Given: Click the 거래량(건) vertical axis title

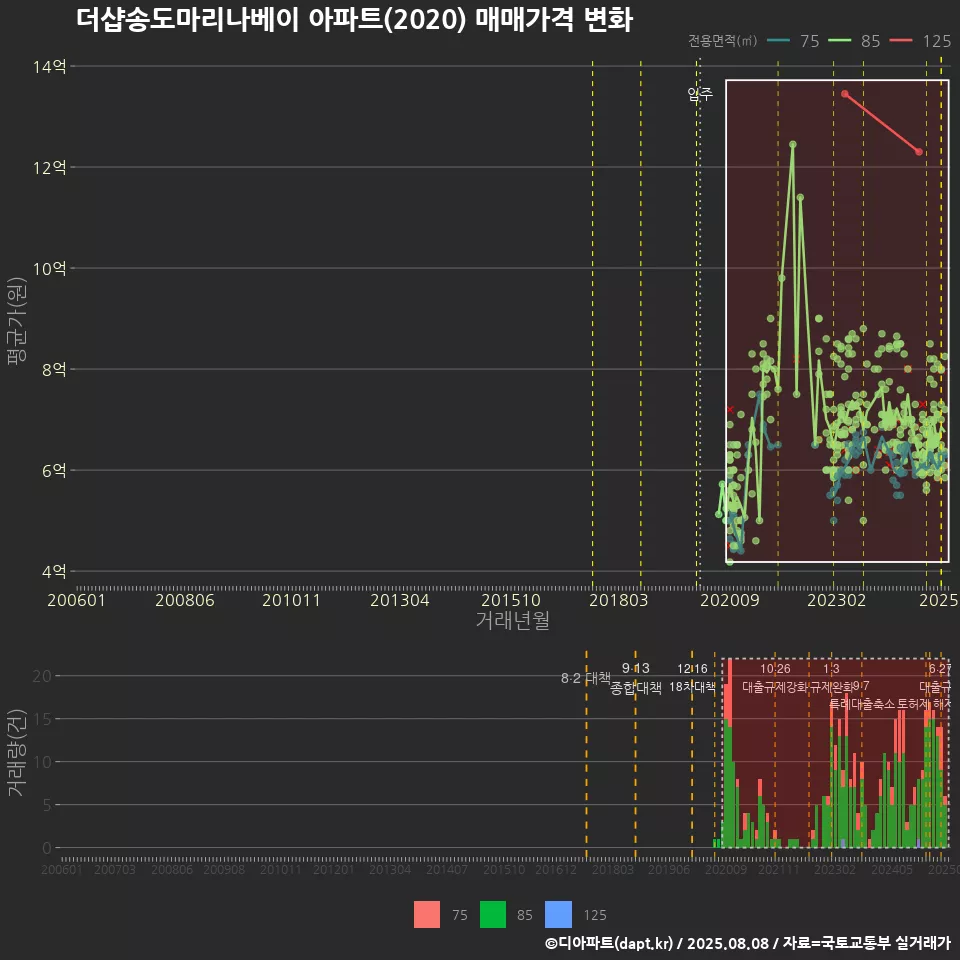Looking at the screenshot, I should [x=17, y=752].
